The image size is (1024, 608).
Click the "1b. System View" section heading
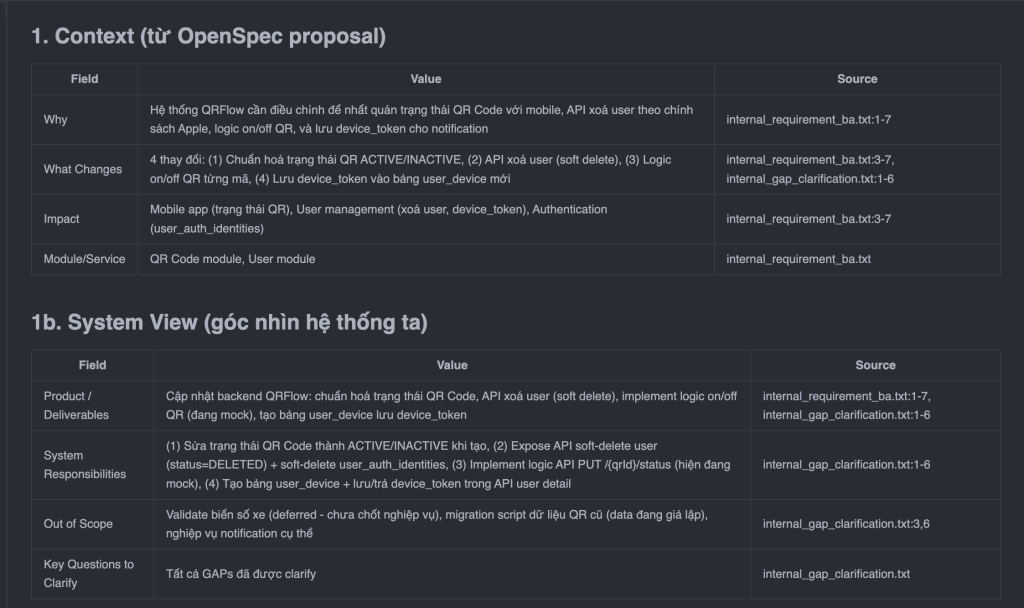tap(229, 322)
